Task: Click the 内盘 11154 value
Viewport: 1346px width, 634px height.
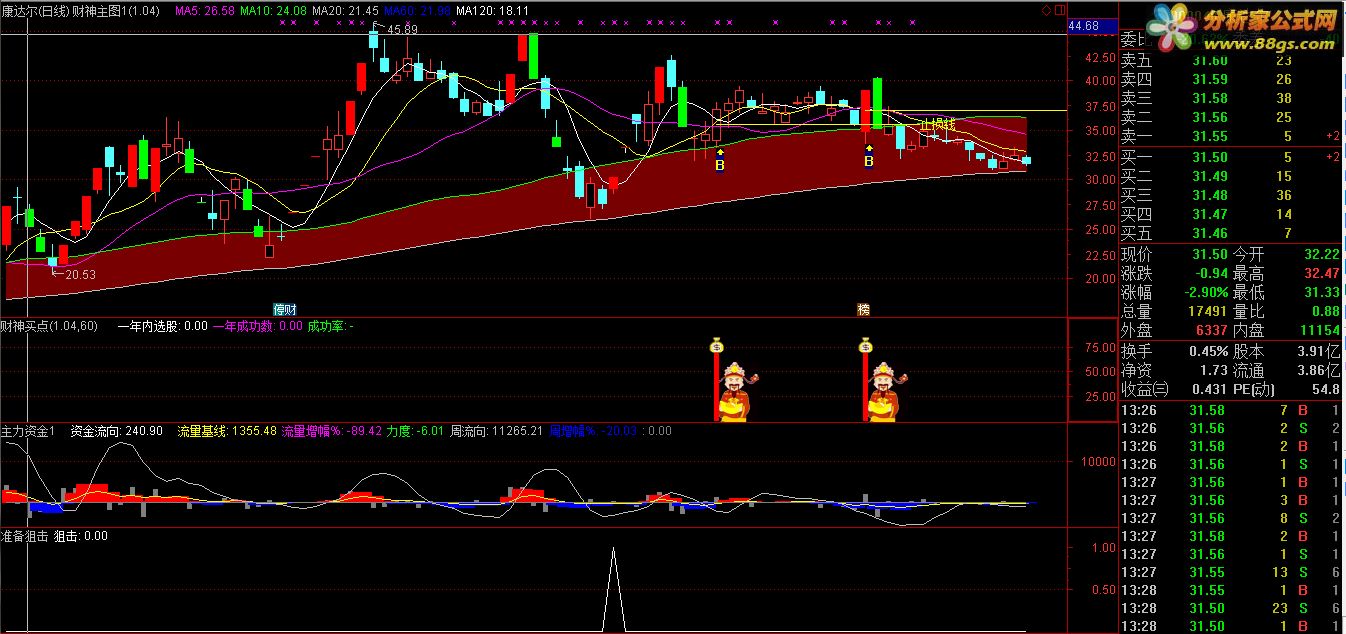Action: [x=1318, y=330]
